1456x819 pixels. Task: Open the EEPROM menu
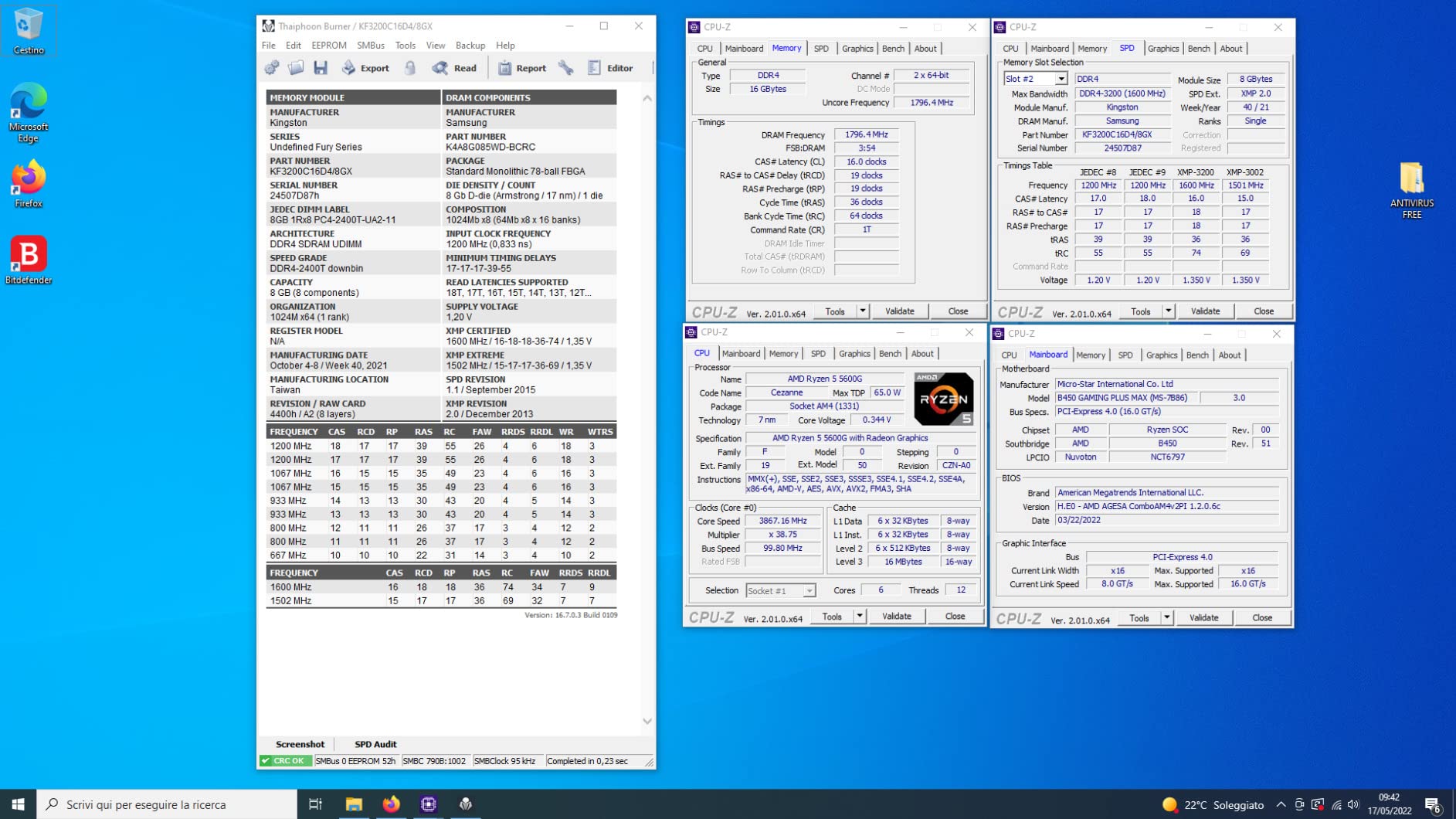pyautogui.click(x=329, y=46)
